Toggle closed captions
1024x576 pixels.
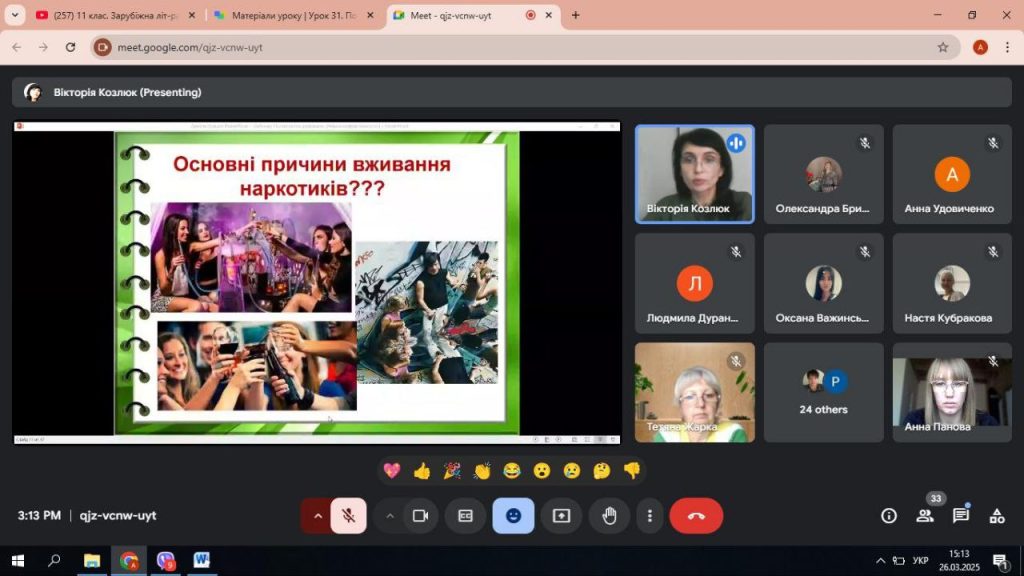465,516
